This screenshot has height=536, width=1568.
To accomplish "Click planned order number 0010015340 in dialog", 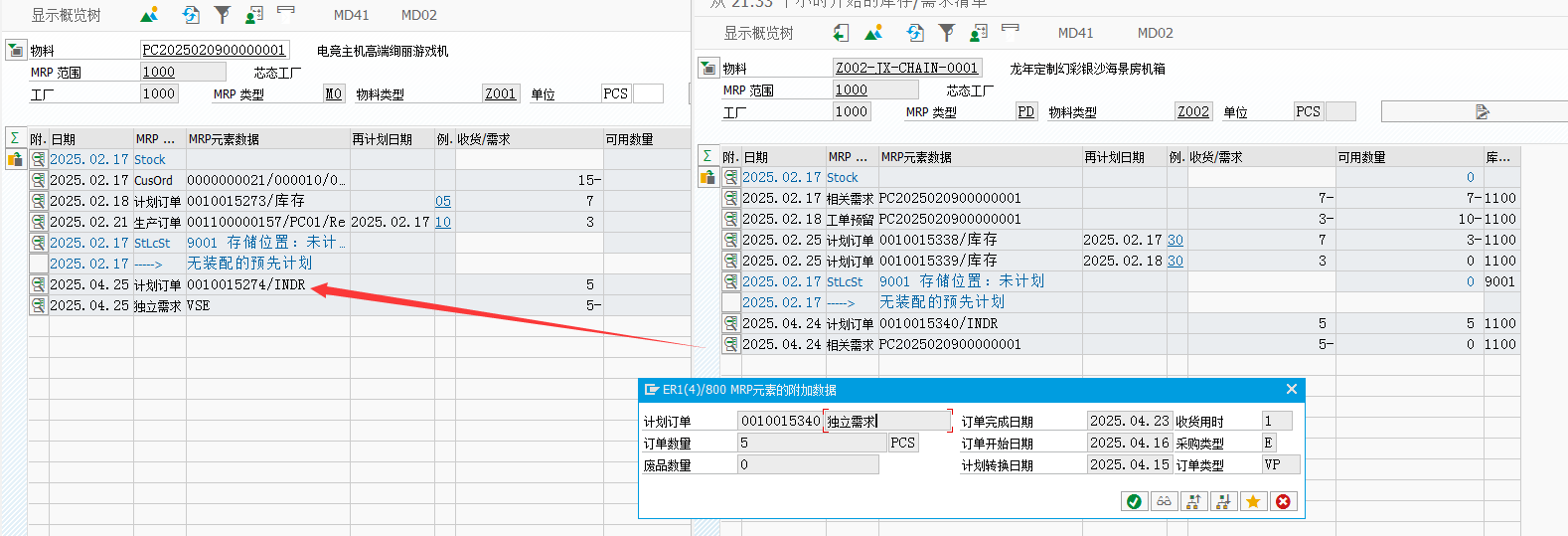I will tap(780, 421).
